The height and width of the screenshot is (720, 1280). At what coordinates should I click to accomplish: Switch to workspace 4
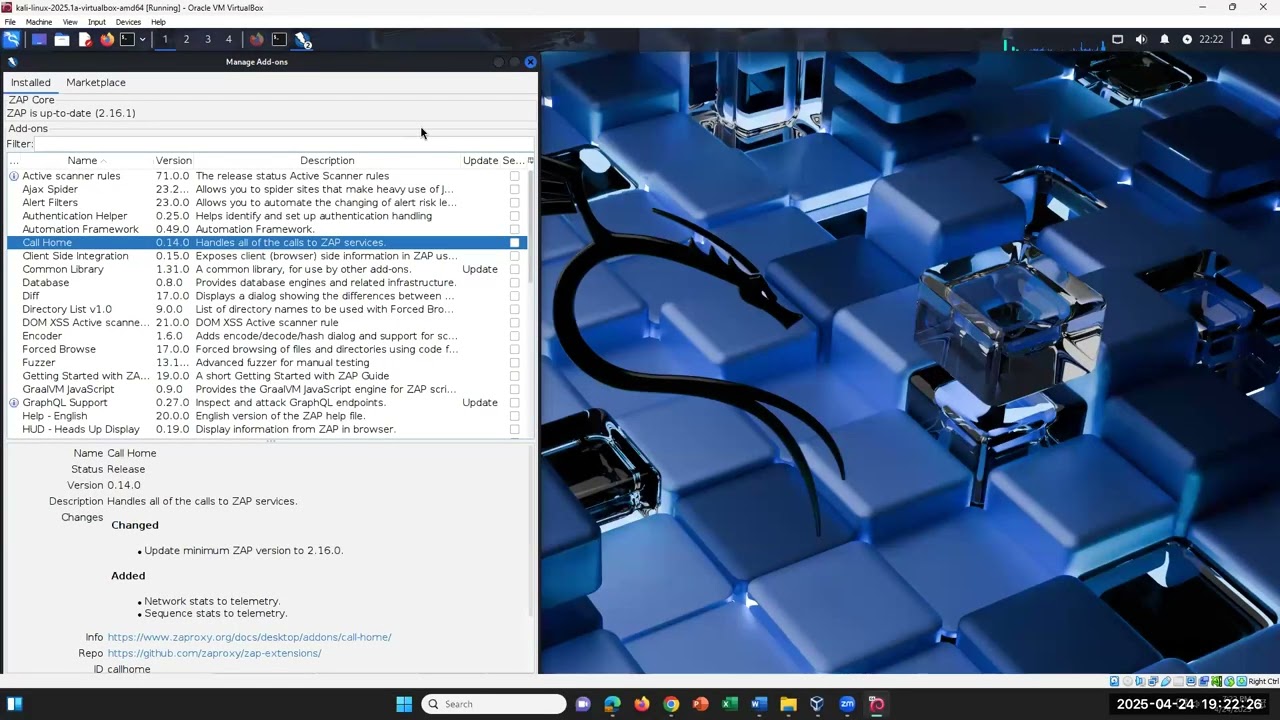click(228, 39)
